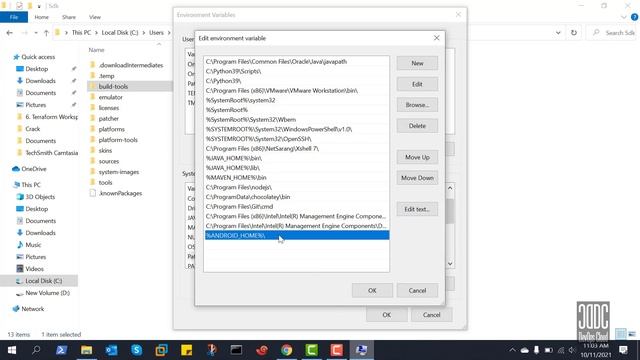Select the %JAVA_HOME%\bin\ entry
The height and width of the screenshot is (360, 640).
(297, 158)
